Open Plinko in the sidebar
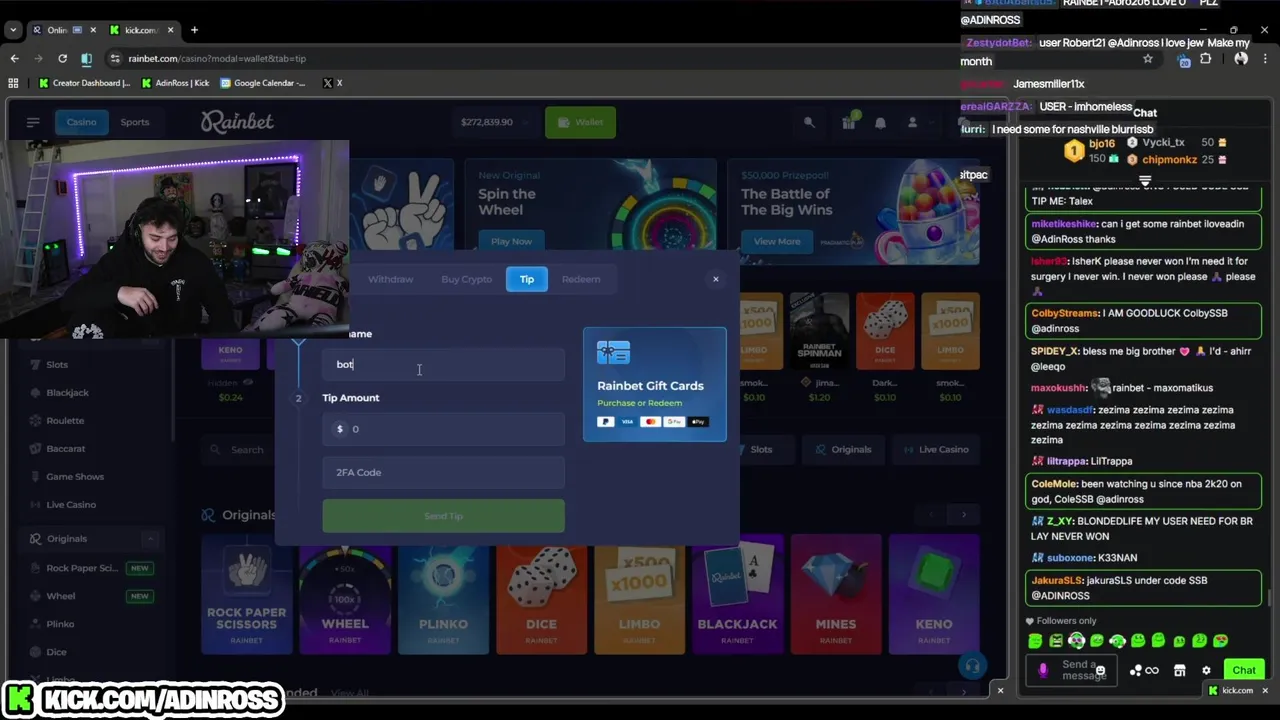1280x720 pixels. pos(60,624)
